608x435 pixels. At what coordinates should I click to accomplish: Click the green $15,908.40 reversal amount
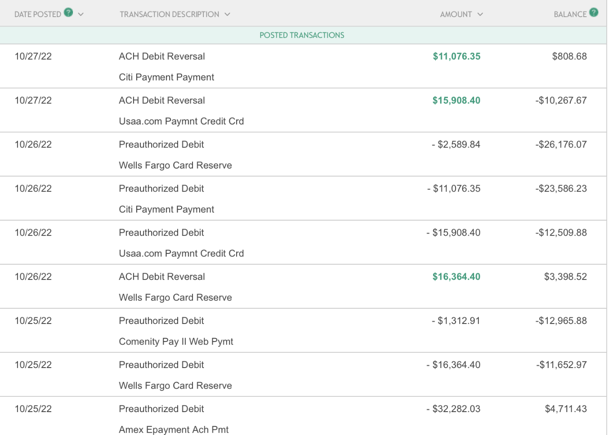[456, 101]
